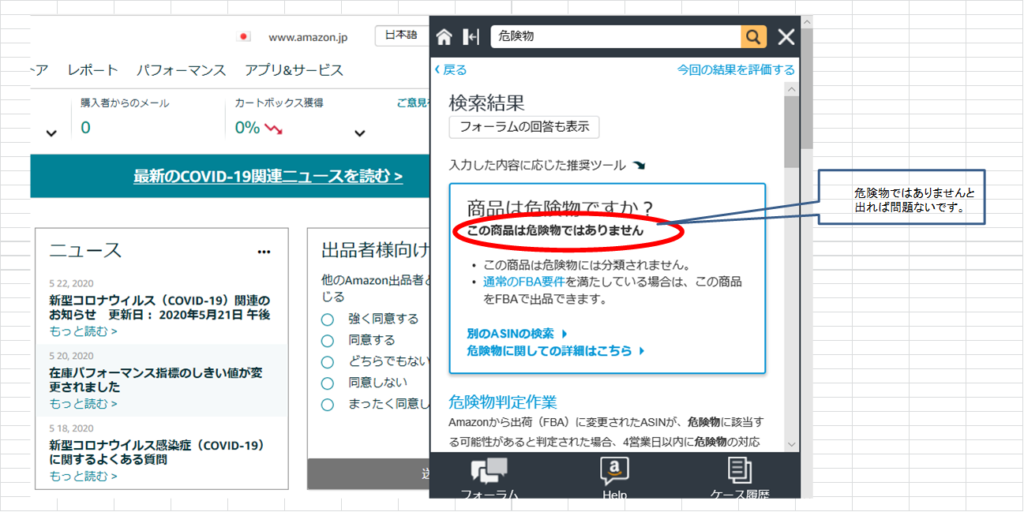Read more under May 22 news

click(83, 331)
